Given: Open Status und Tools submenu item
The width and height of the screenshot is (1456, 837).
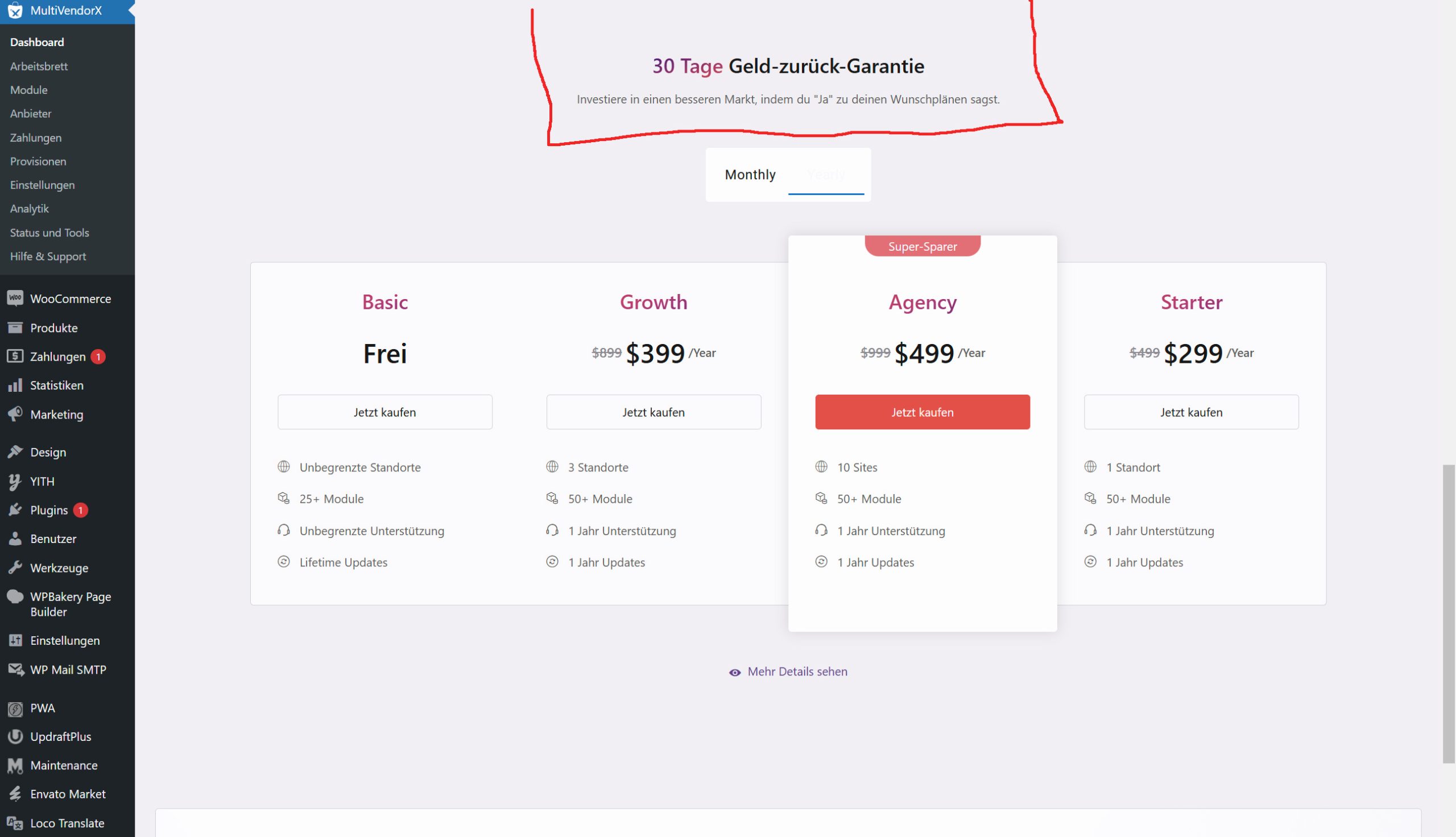Looking at the screenshot, I should coord(49,233).
